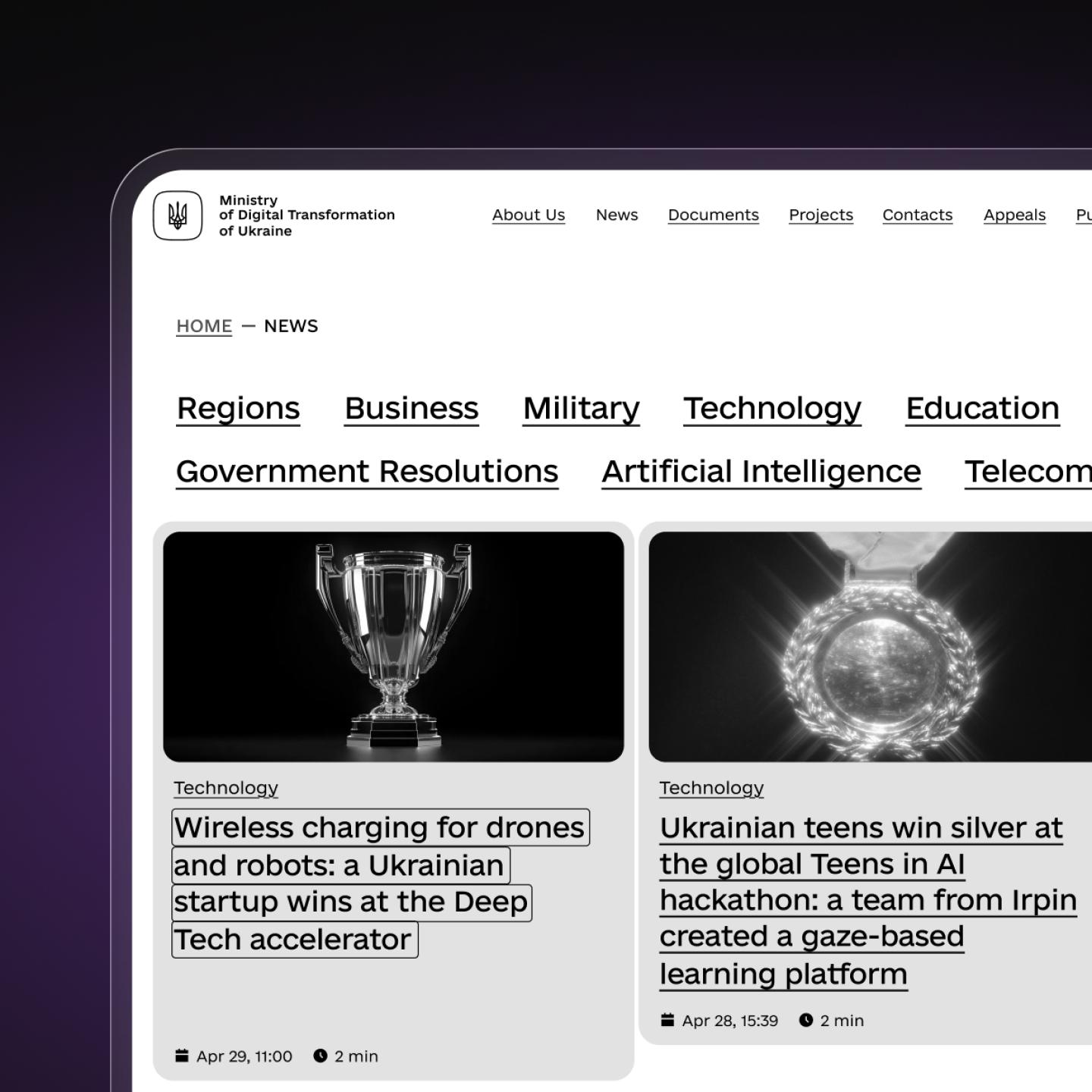Click calendar icon beside Apr 29, 11:00
Screen dimensions: 1092x1092
182,1056
